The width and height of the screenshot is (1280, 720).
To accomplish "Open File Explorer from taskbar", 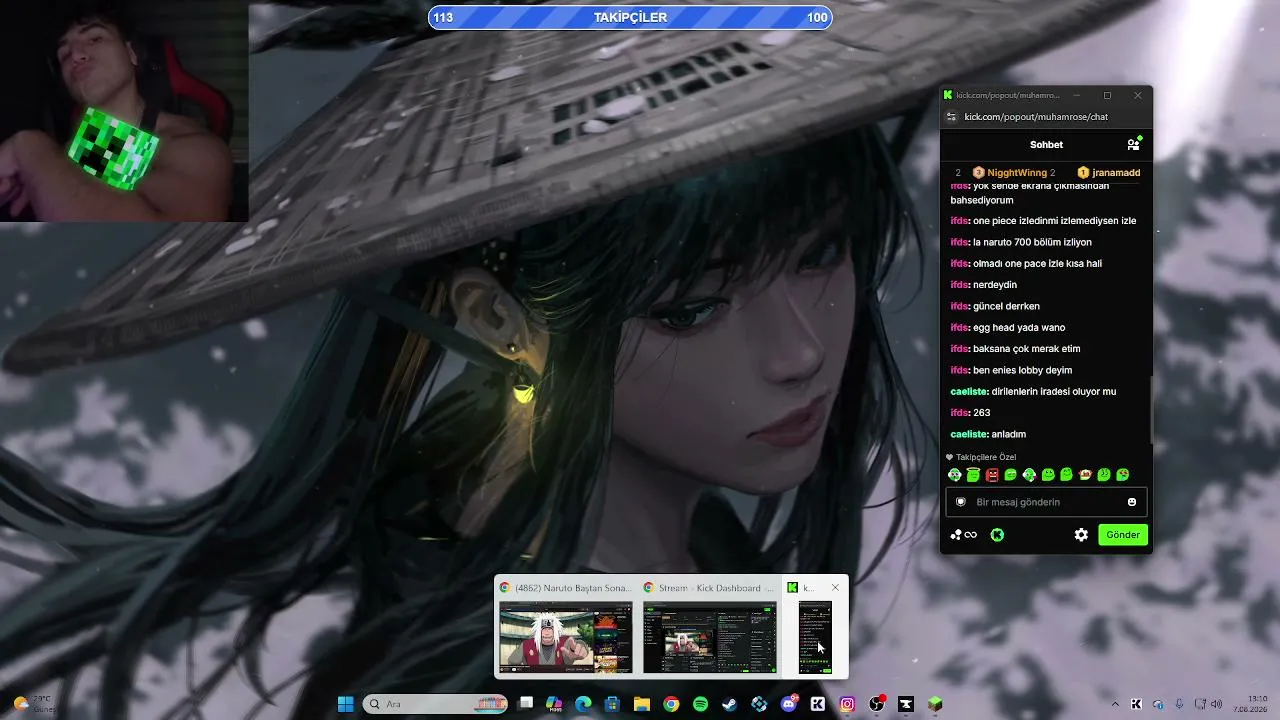I will (642, 704).
